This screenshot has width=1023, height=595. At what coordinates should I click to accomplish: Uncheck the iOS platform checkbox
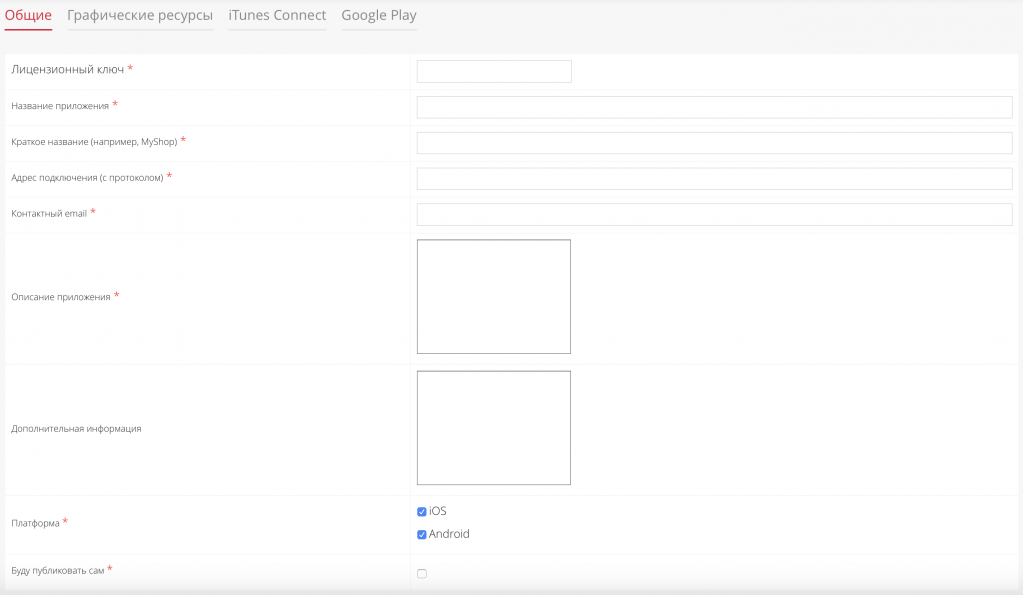tap(422, 512)
